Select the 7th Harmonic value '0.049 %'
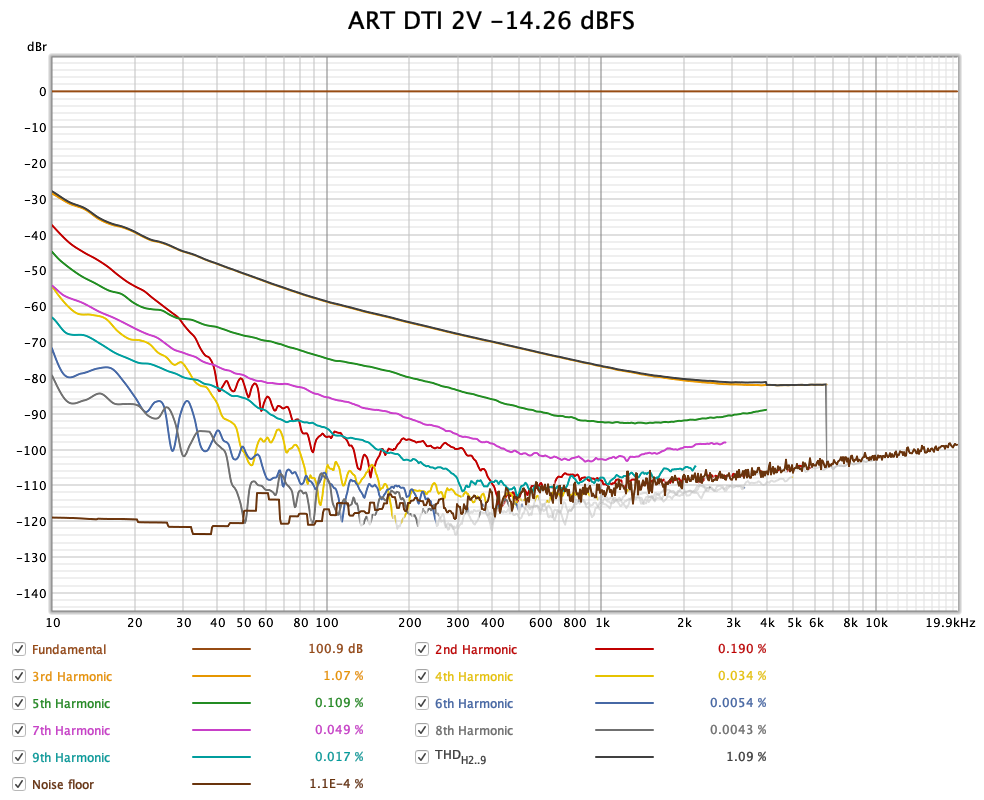The width and height of the screenshot is (984, 800). coord(339,729)
